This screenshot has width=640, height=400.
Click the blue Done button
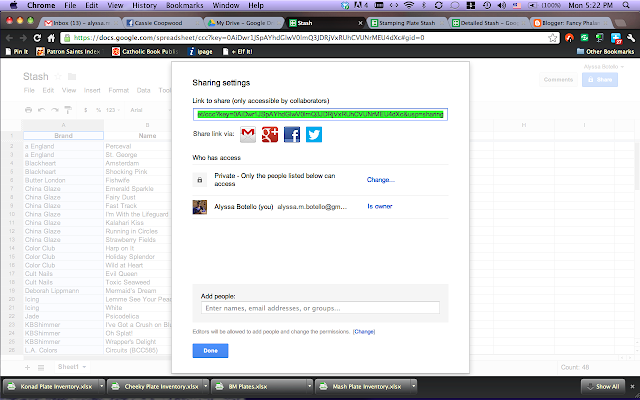[210, 351]
